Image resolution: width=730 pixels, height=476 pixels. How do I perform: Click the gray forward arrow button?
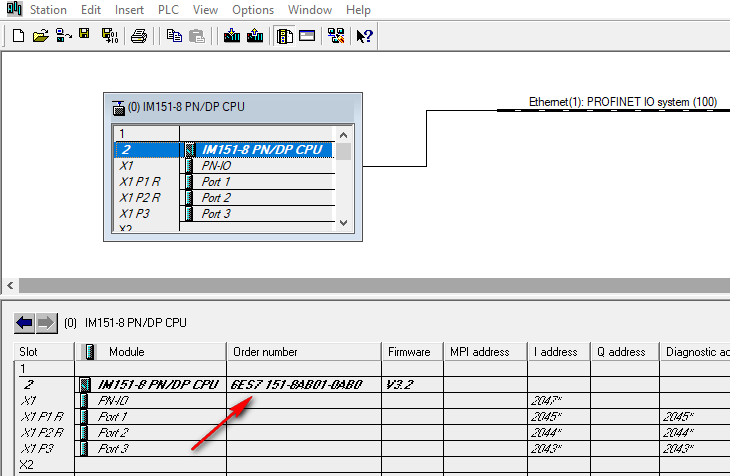pos(46,323)
